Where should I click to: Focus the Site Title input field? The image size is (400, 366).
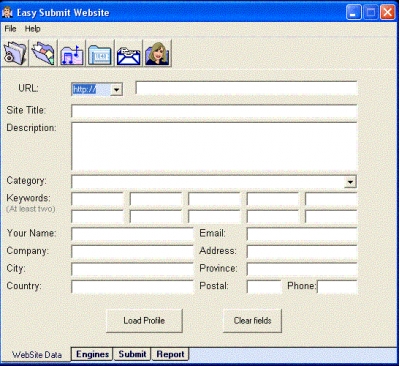214,111
